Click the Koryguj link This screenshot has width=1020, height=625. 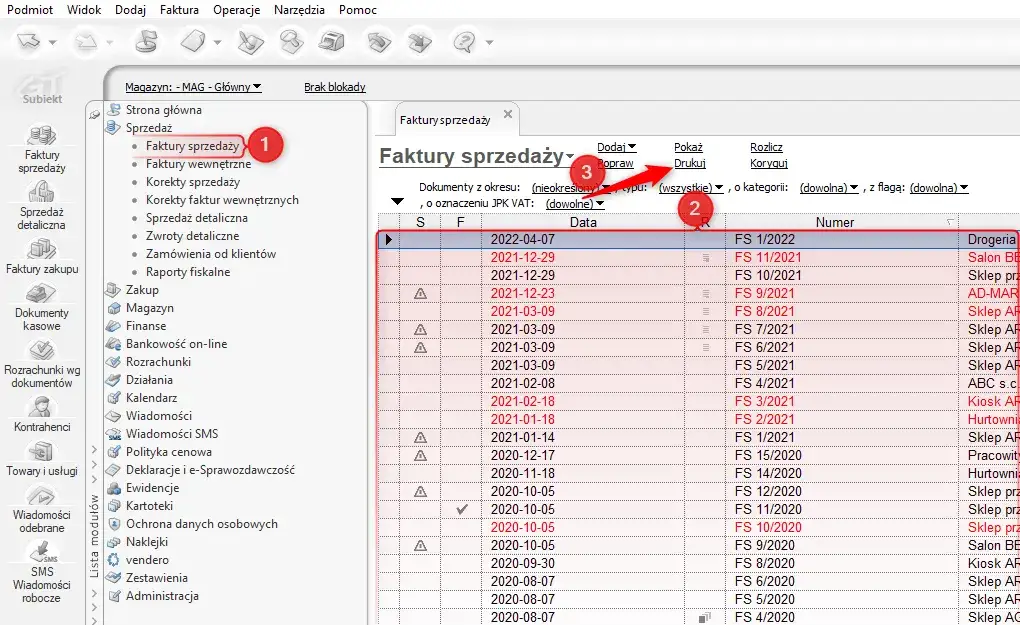[769, 163]
